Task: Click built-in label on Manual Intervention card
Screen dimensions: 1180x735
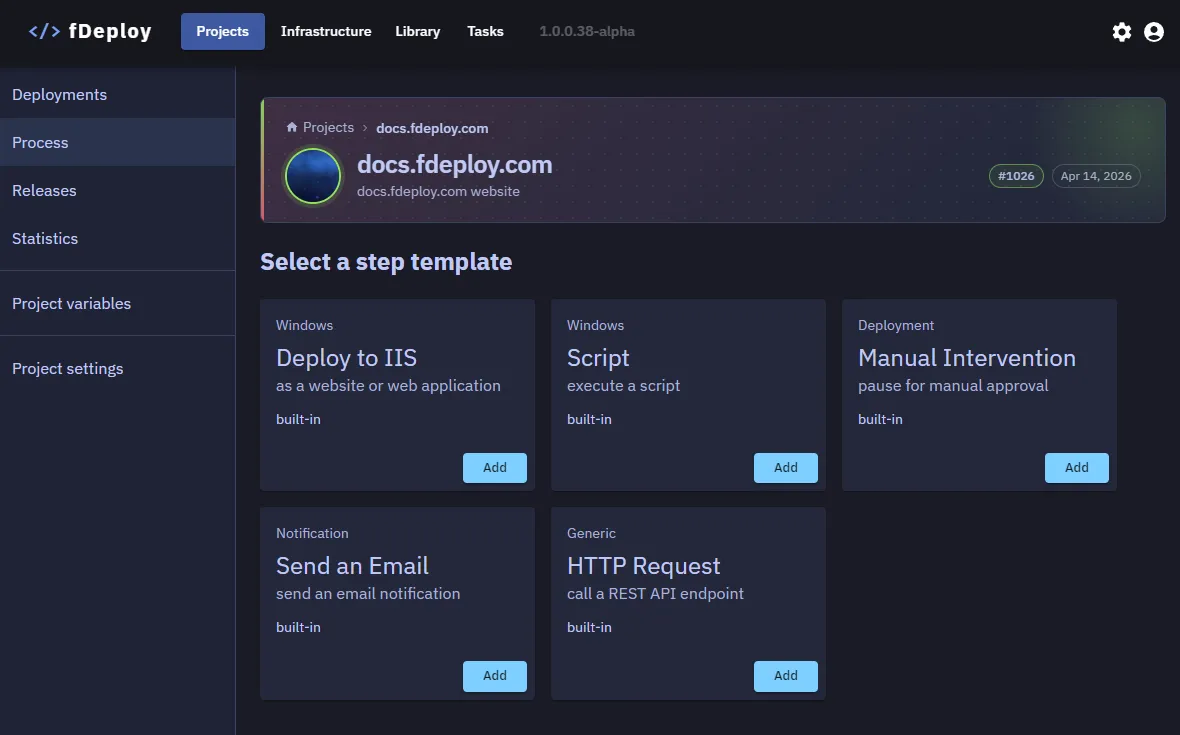Action: click(x=880, y=420)
